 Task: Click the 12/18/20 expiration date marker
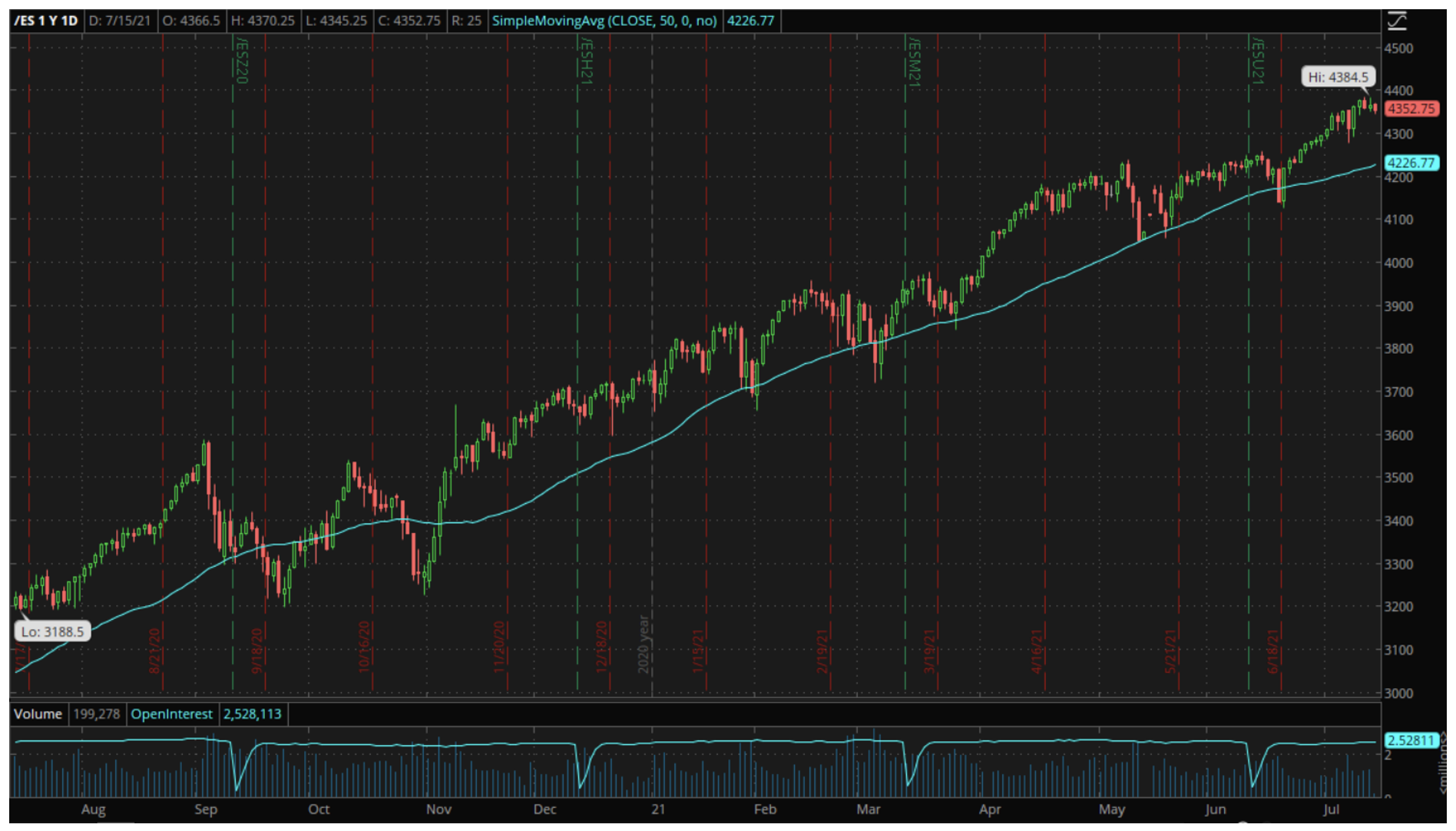coord(601,647)
